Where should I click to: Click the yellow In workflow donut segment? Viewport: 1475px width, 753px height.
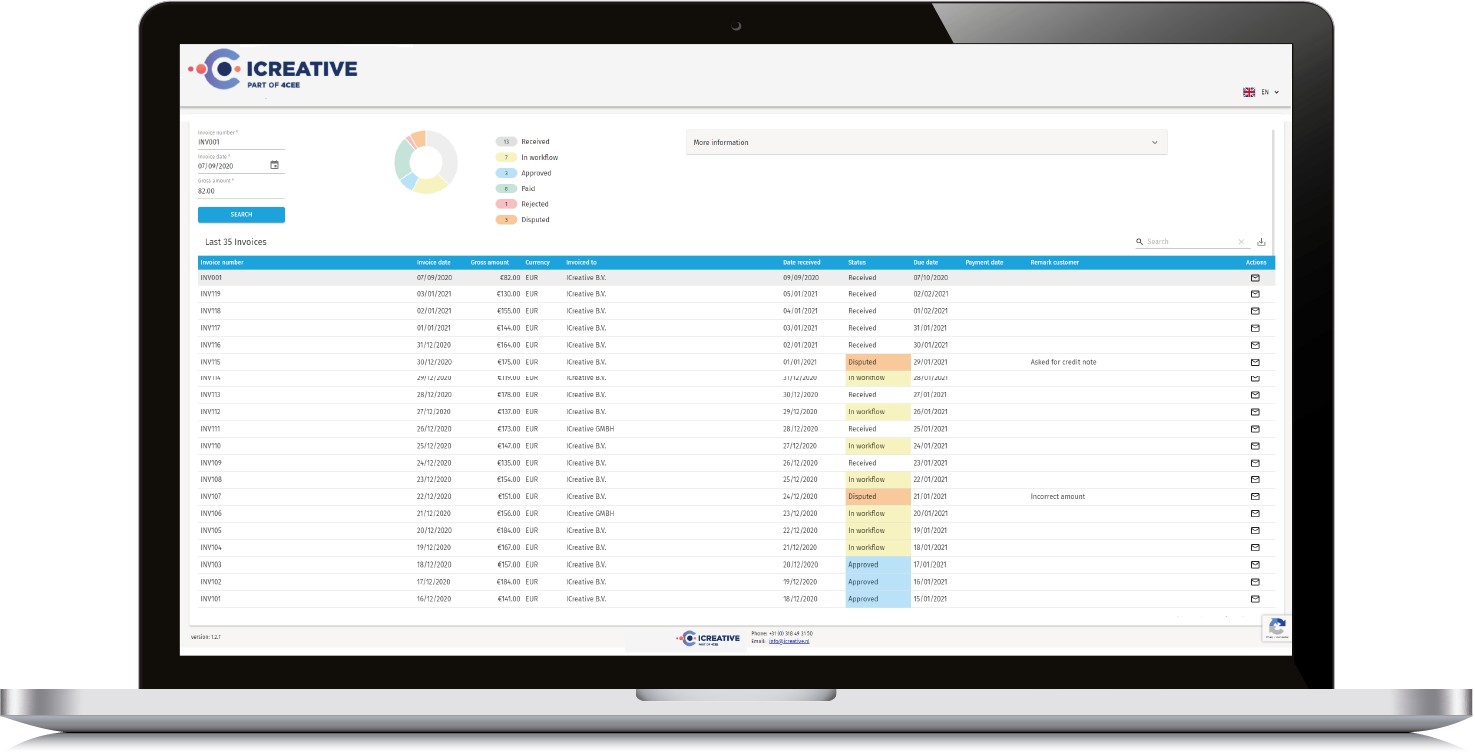(x=431, y=185)
